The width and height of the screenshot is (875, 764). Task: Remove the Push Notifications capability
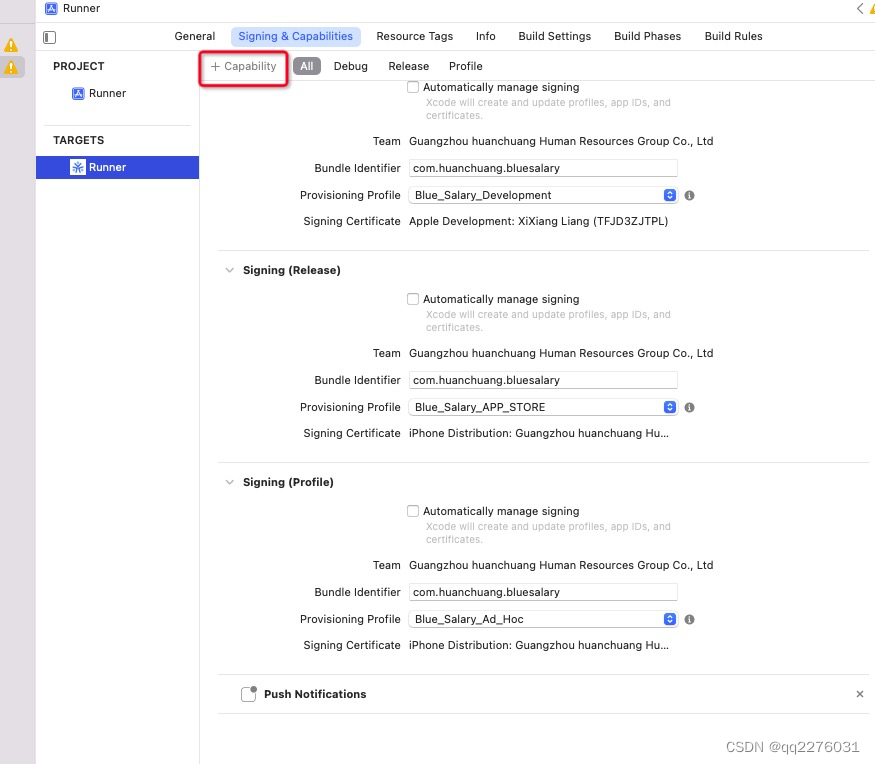[x=859, y=694]
